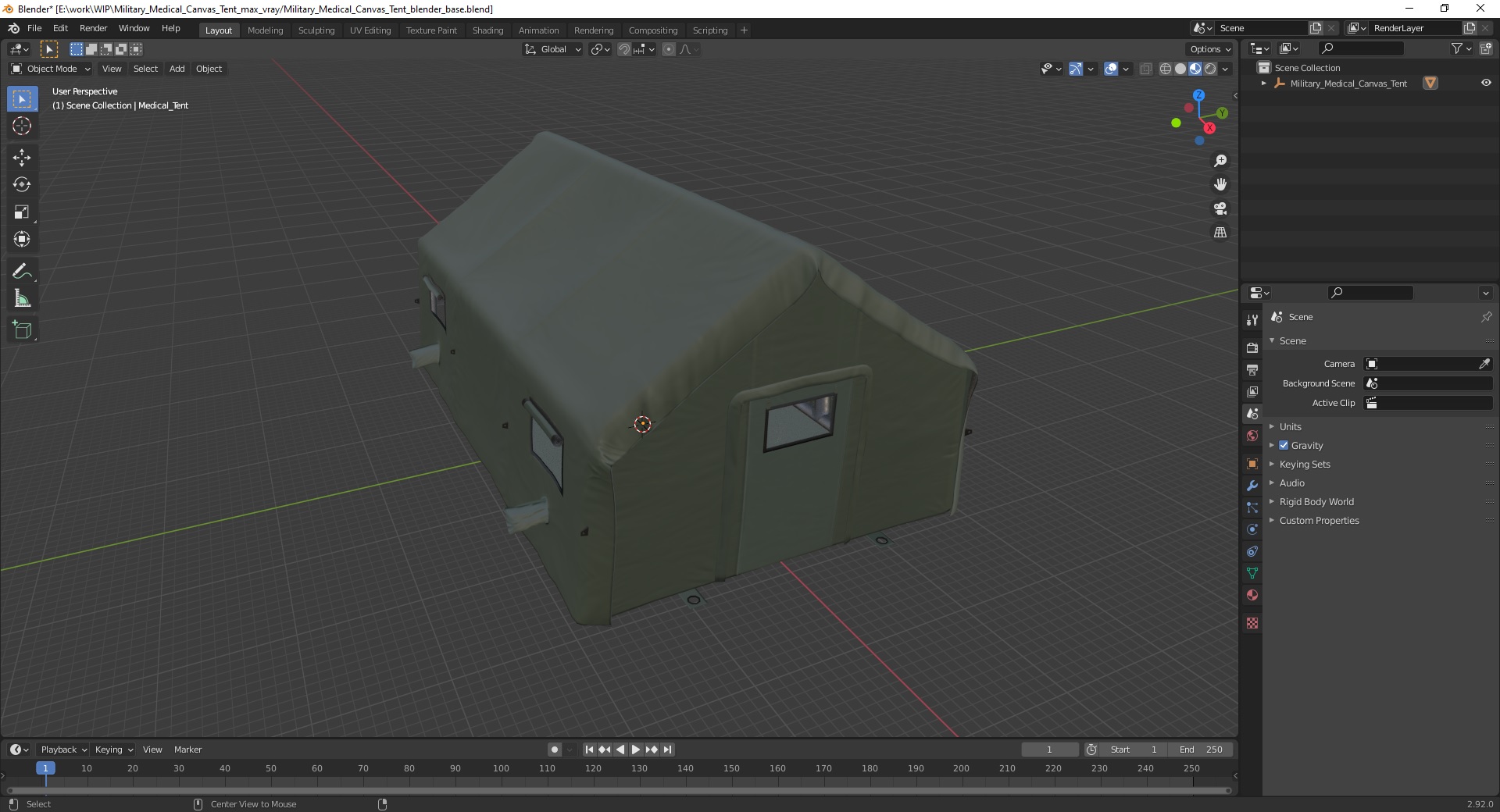This screenshot has width=1500, height=812.
Task: Open Options dropdown
Action: tap(1210, 49)
